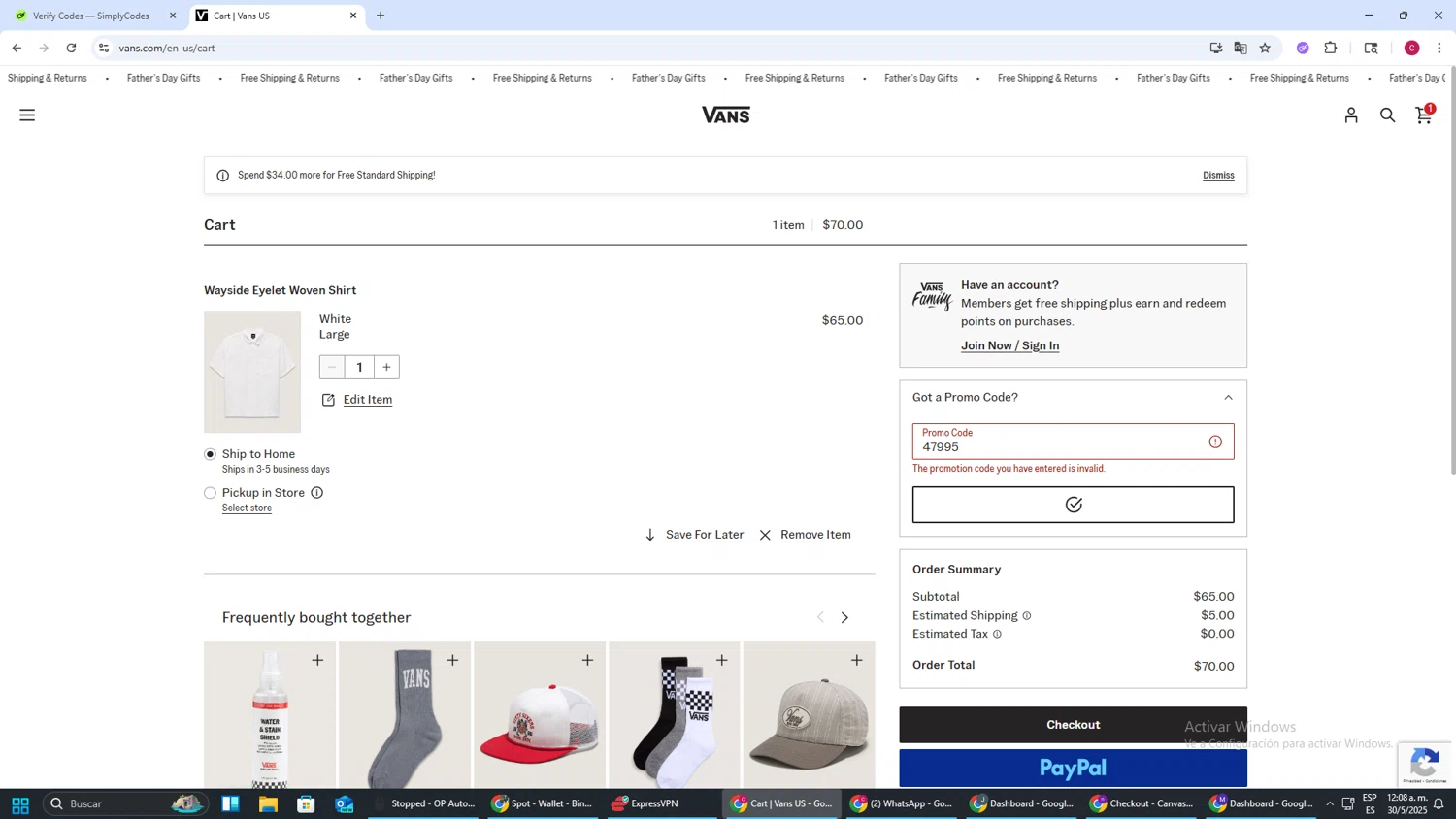Open Checkout Canvas Chrome window from the taskbar

1141,804
